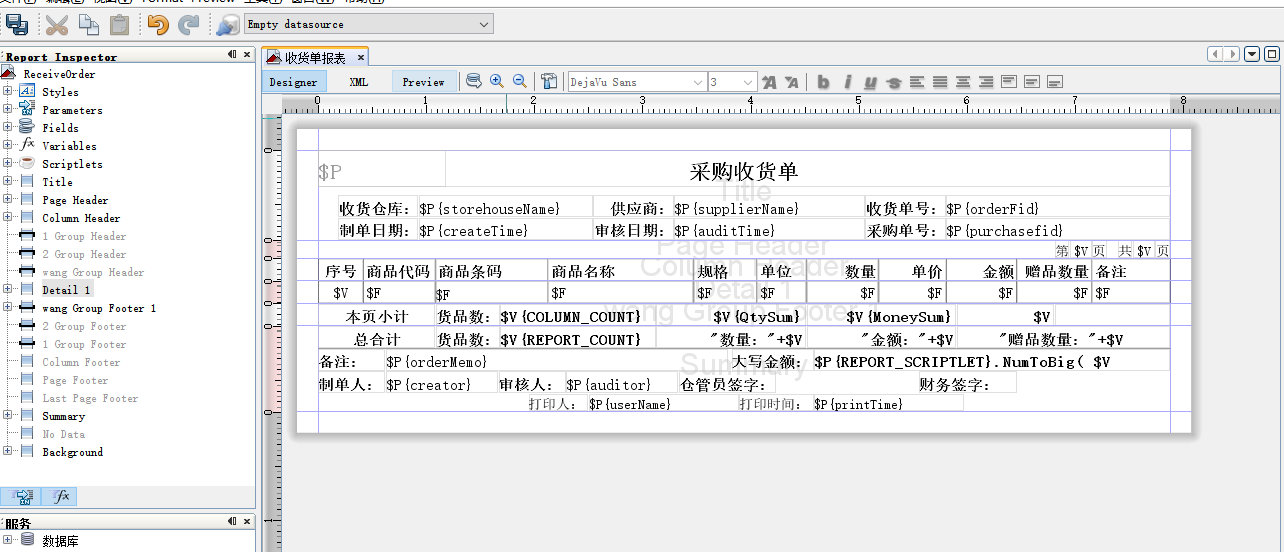The height and width of the screenshot is (552, 1284).
Task: Expand the Summary band node
Action: [8, 416]
